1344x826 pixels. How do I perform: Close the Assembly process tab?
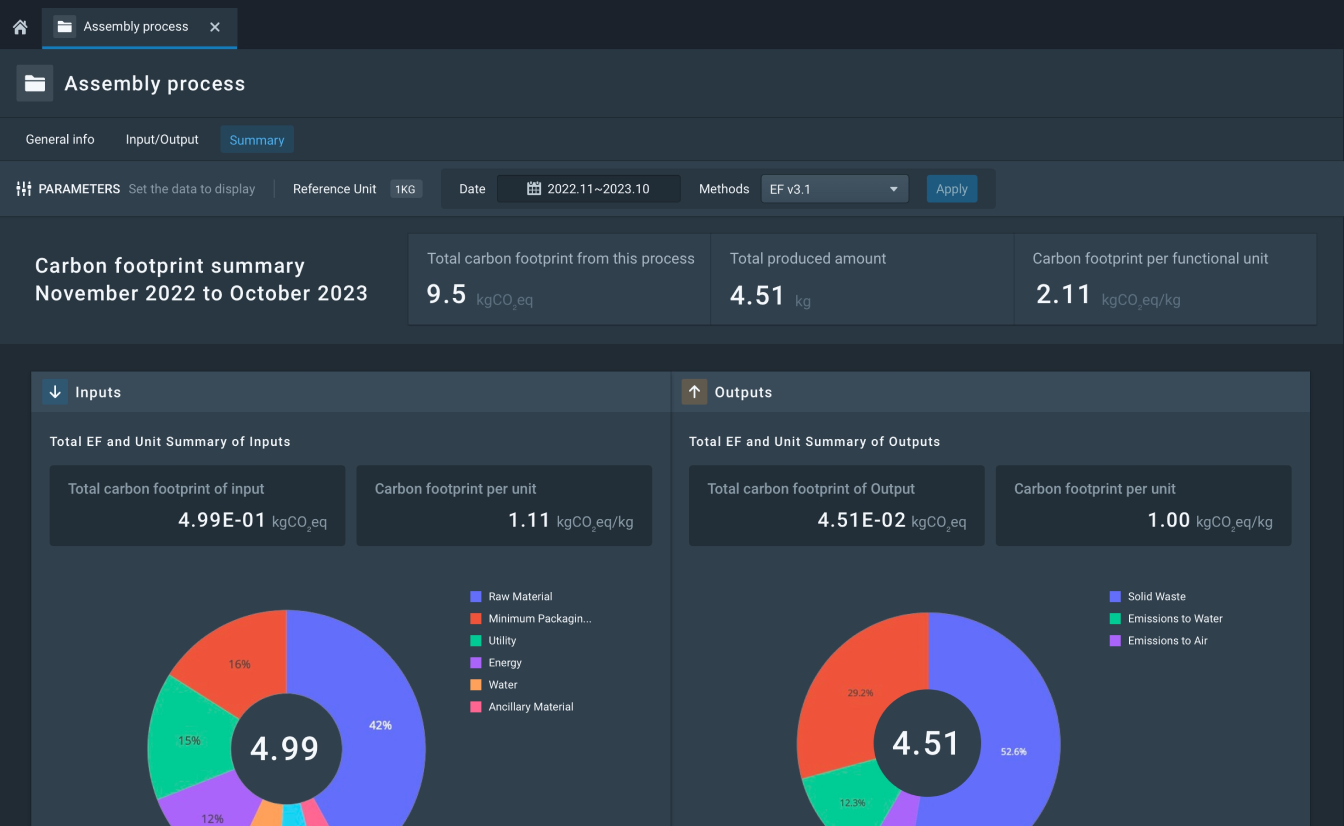(215, 27)
